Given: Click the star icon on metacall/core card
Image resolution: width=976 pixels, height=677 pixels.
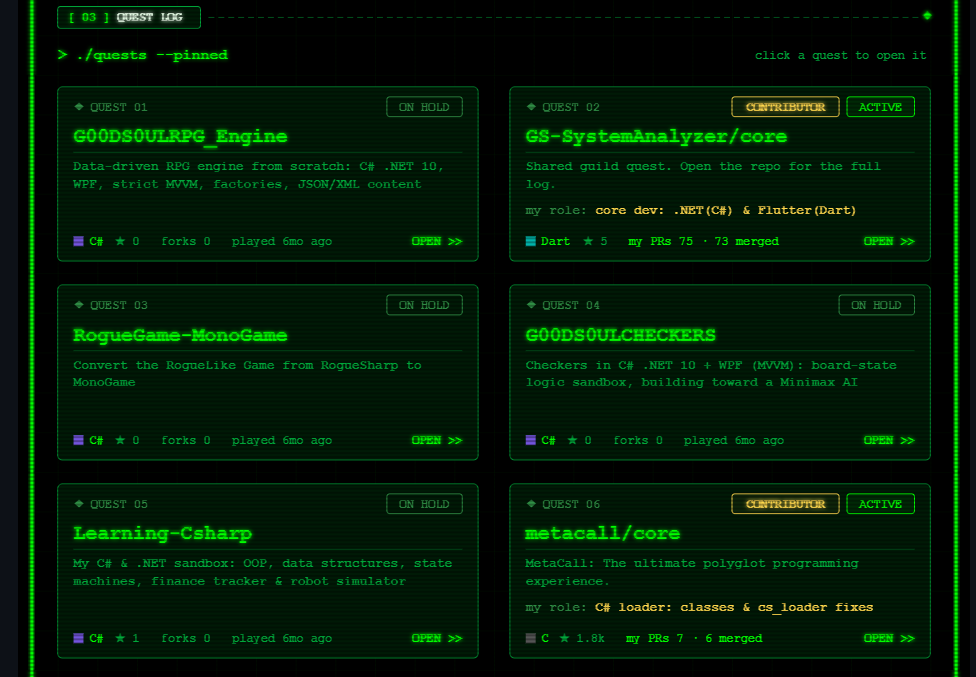Looking at the screenshot, I should [x=564, y=638].
